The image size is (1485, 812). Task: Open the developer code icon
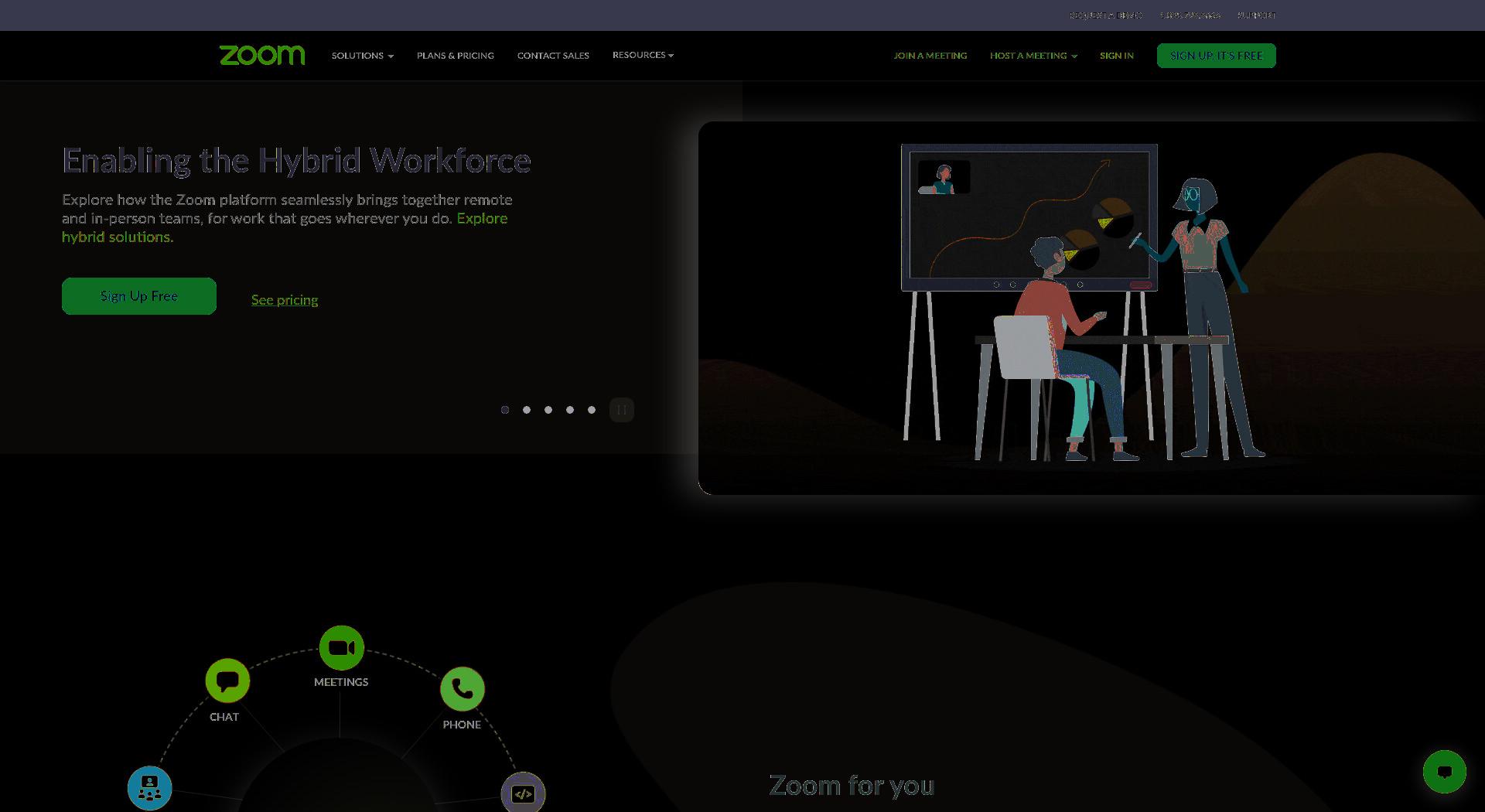point(524,793)
